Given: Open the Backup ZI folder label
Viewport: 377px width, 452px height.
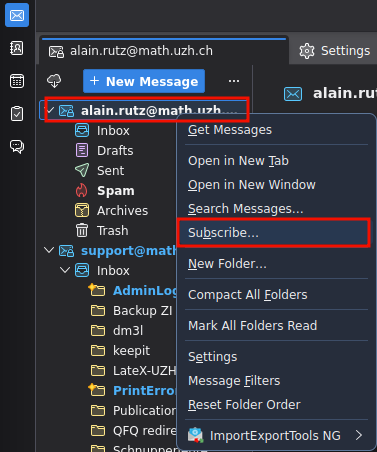Looking at the screenshot, I should pos(142,311).
